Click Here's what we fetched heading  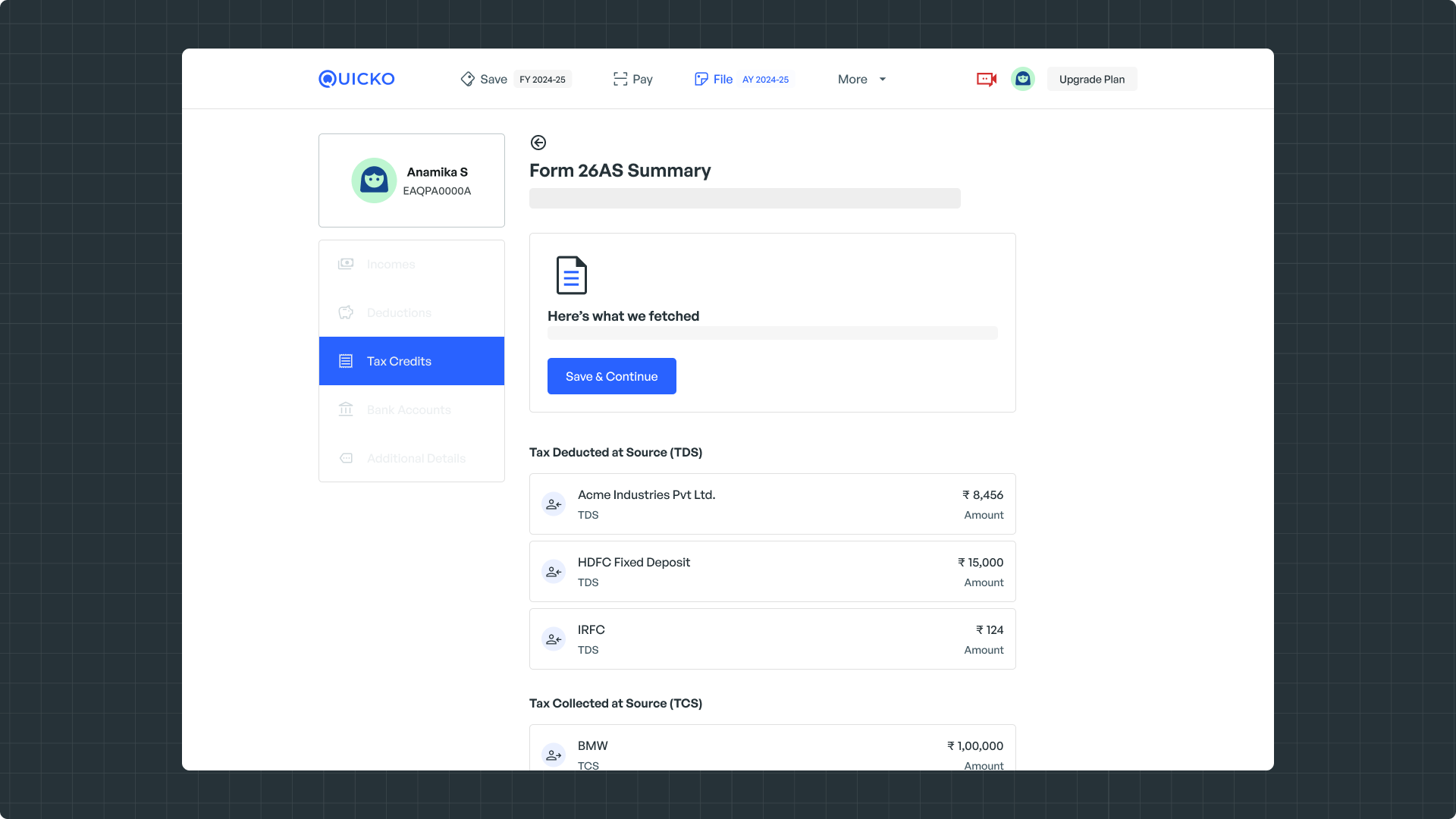point(623,316)
